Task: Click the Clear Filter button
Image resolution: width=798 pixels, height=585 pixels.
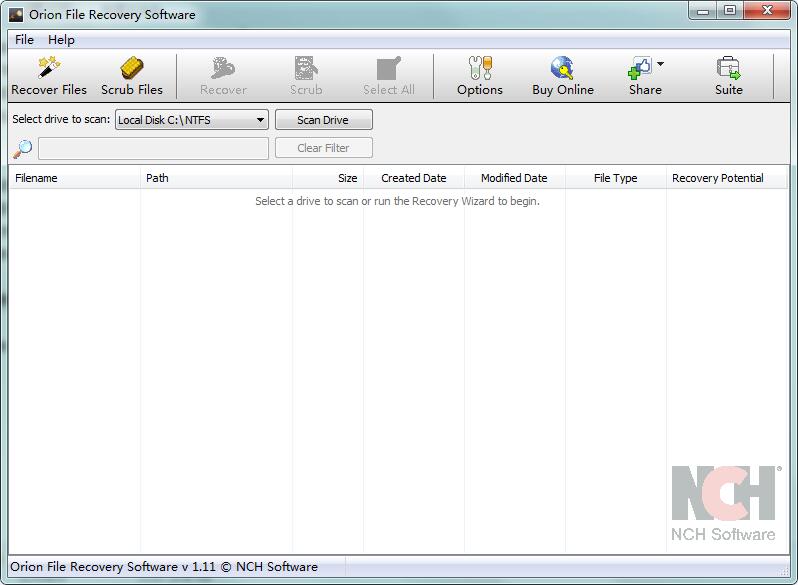Action: tap(323, 148)
